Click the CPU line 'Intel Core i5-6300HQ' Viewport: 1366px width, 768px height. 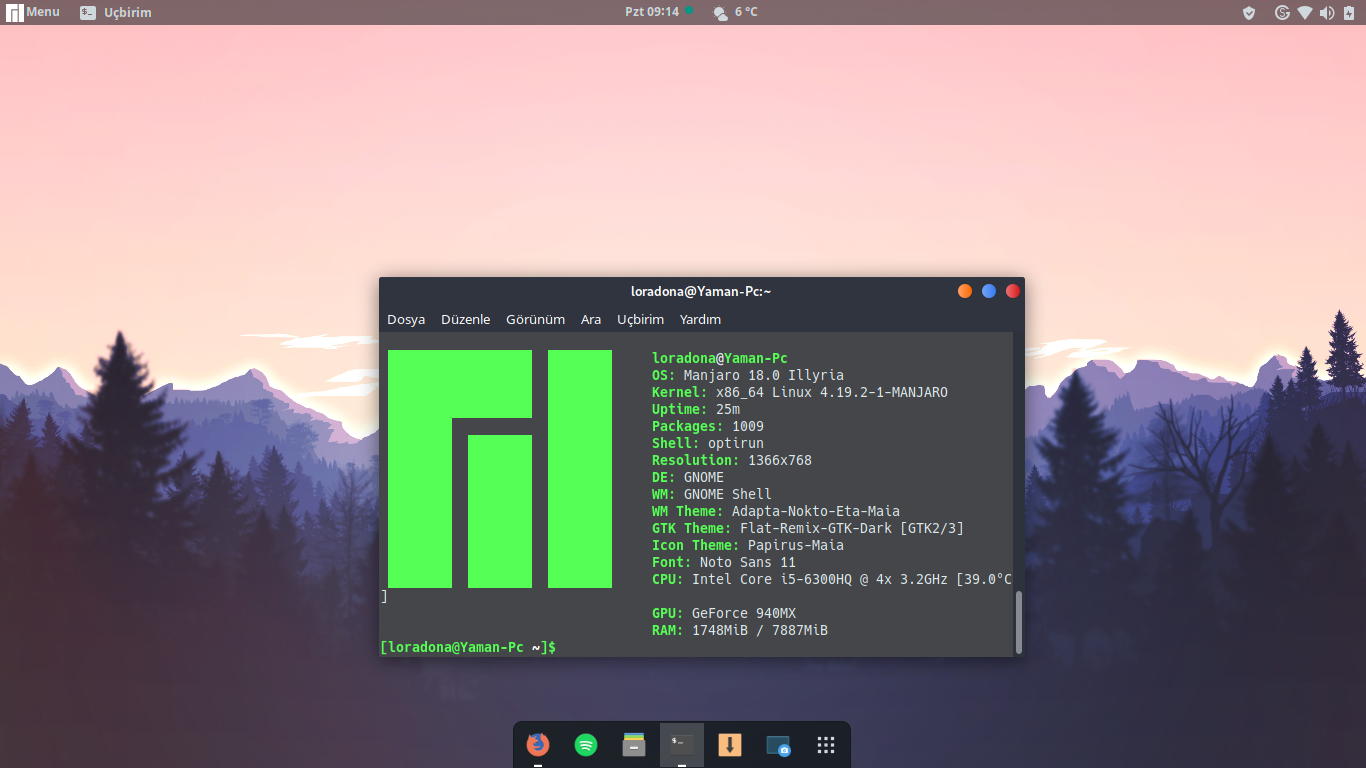tap(772, 579)
